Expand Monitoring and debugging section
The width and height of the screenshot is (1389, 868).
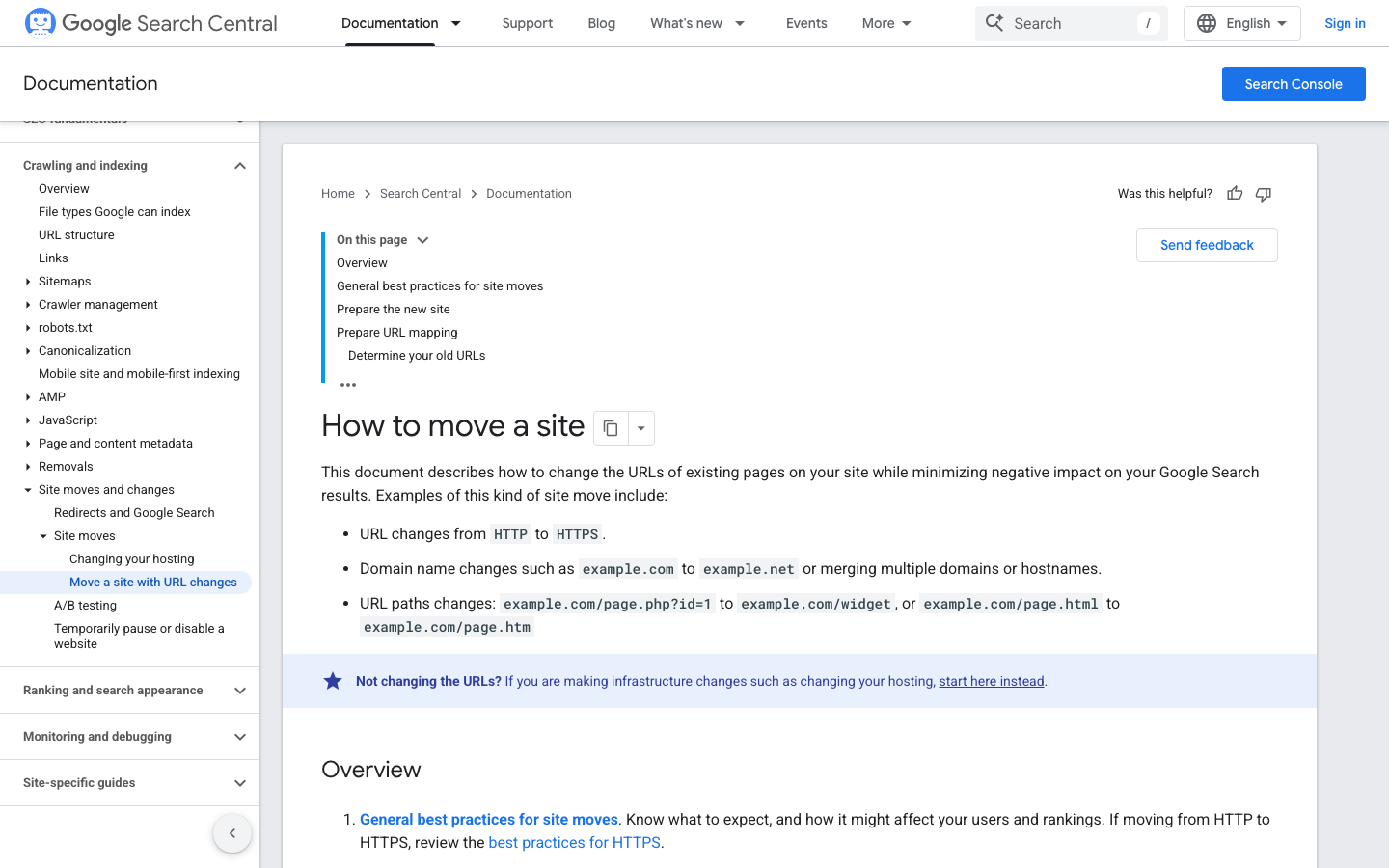[x=240, y=737]
